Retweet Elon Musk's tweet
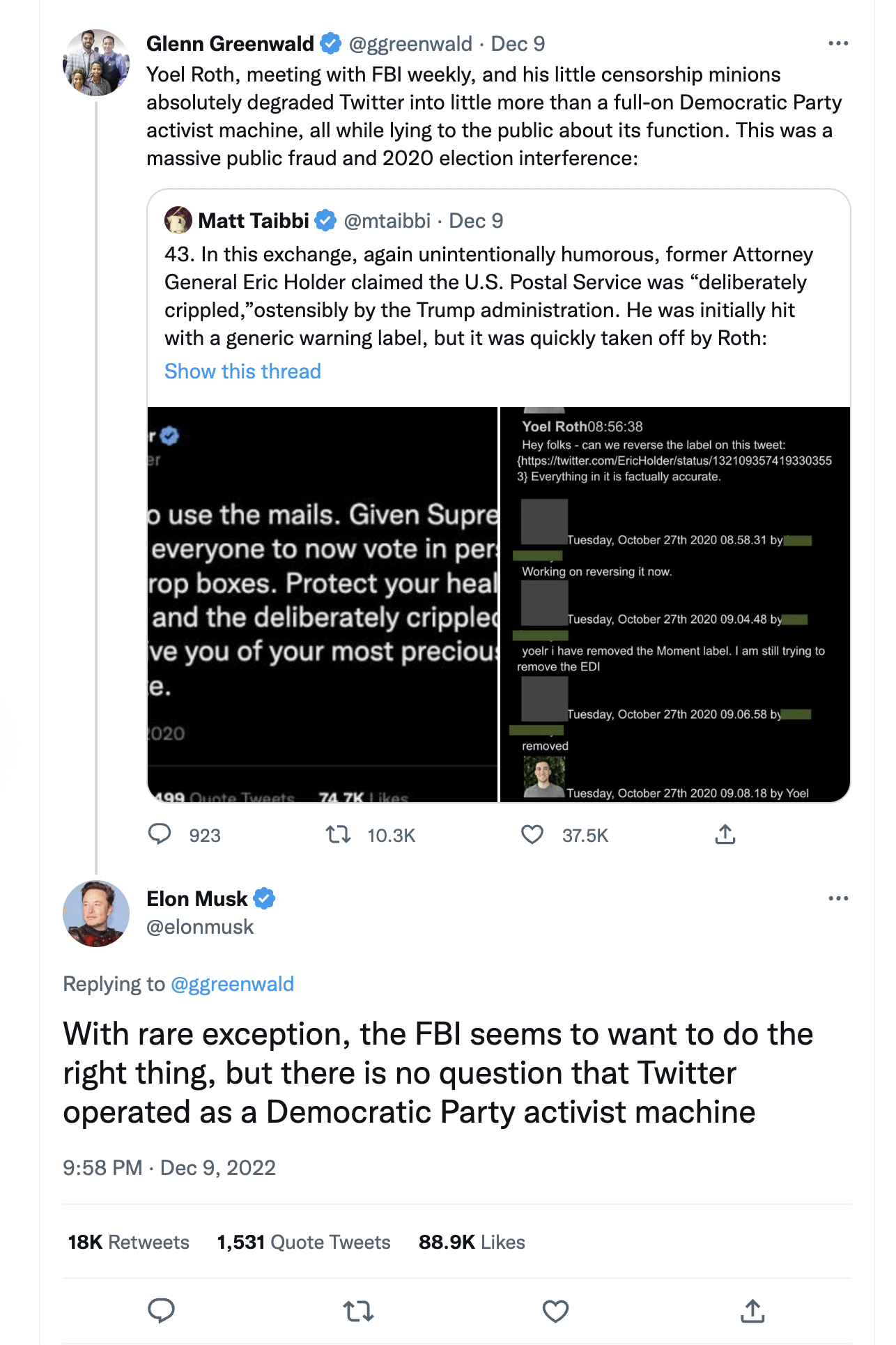 coord(359,1311)
